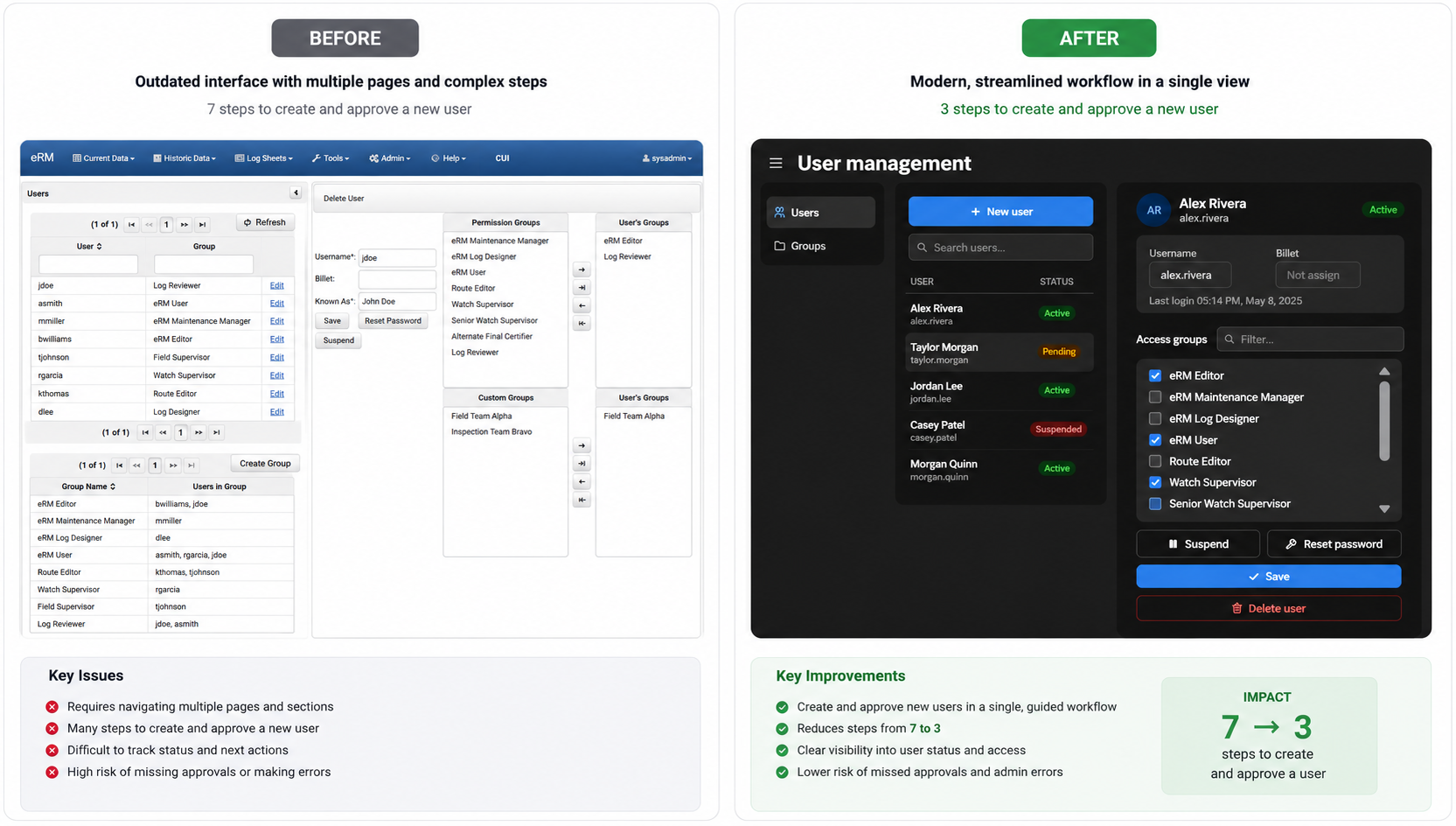Screen dimensions: 1456x826
Task: Click the Edit link for jdoe
Action: coord(276,285)
